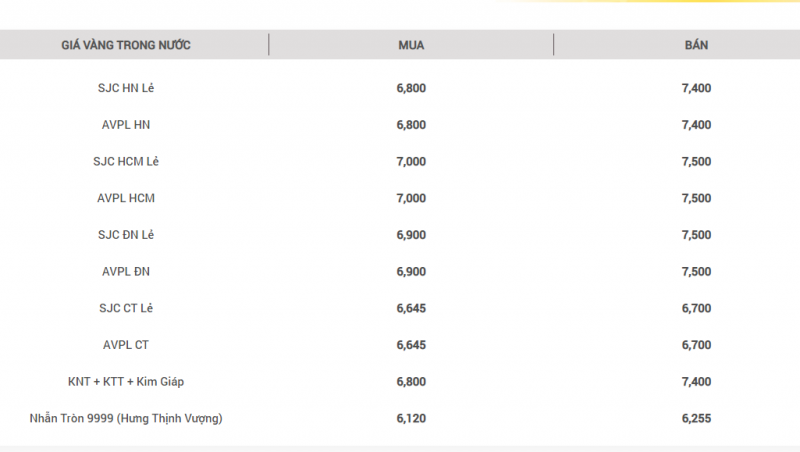Select the sell price of Nhẫn Tròn 9999
Screen dimensions: 800x452
(696, 418)
